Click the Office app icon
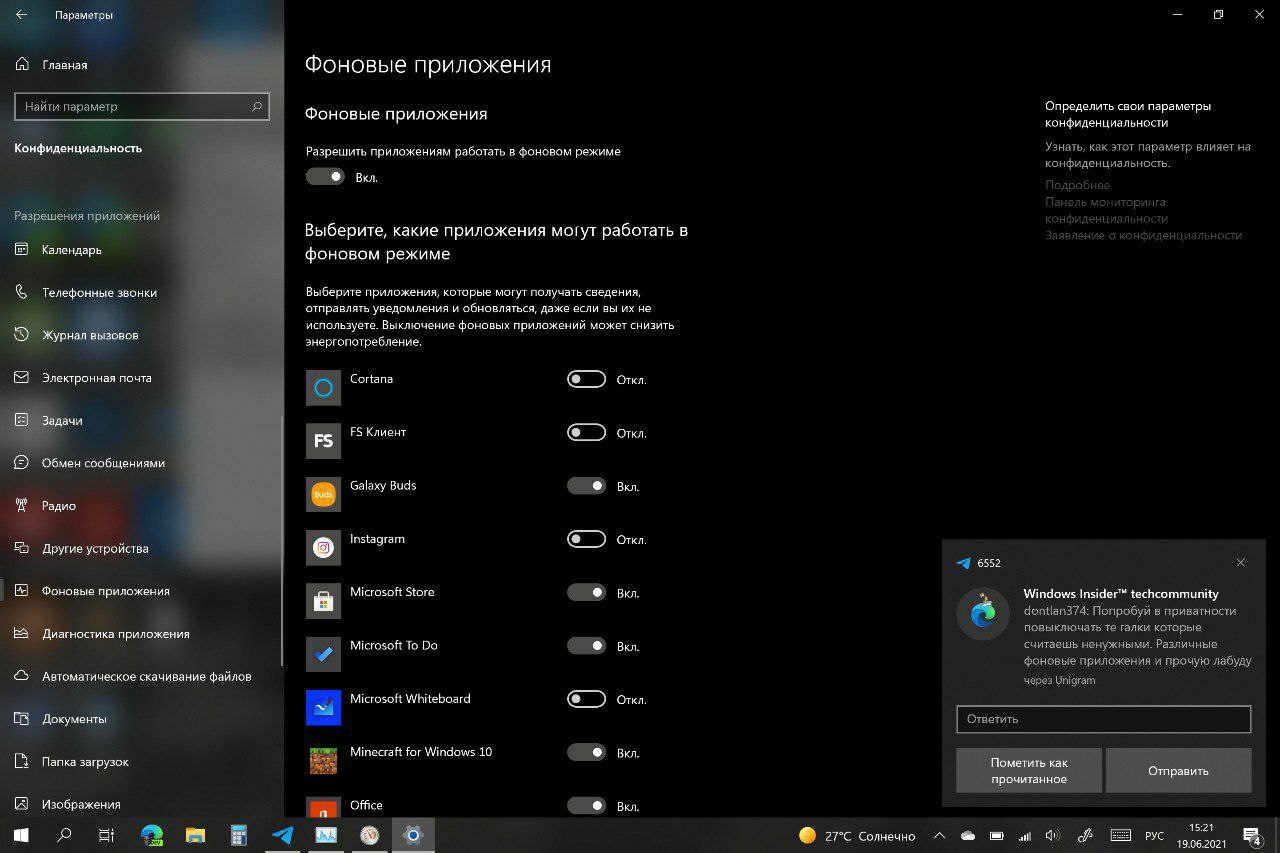Image resolution: width=1280 pixels, height=853 pixels. click(x=323, y=807)
